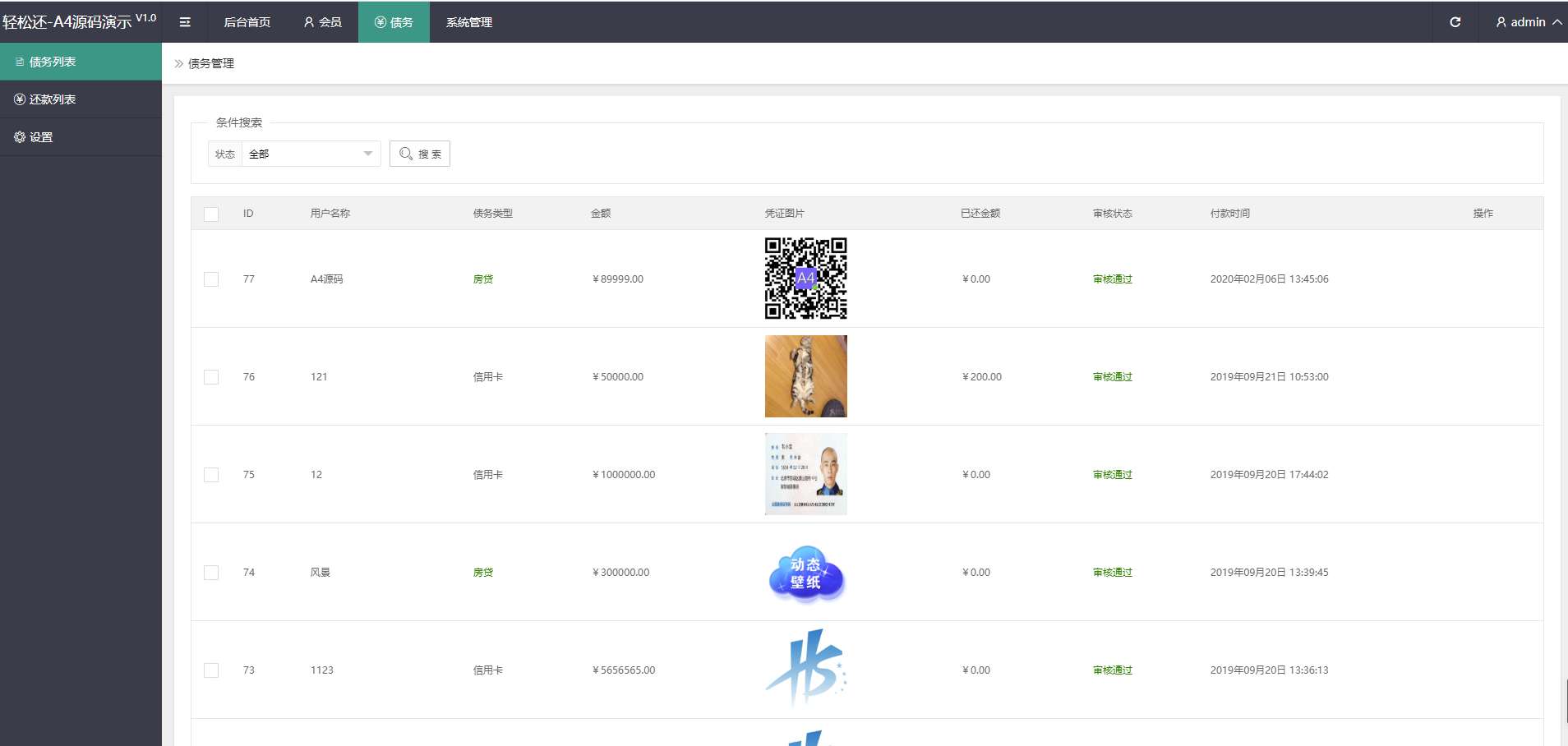Tick the checkbox for ID 73
1568x746 pixels.
point(211,670)
